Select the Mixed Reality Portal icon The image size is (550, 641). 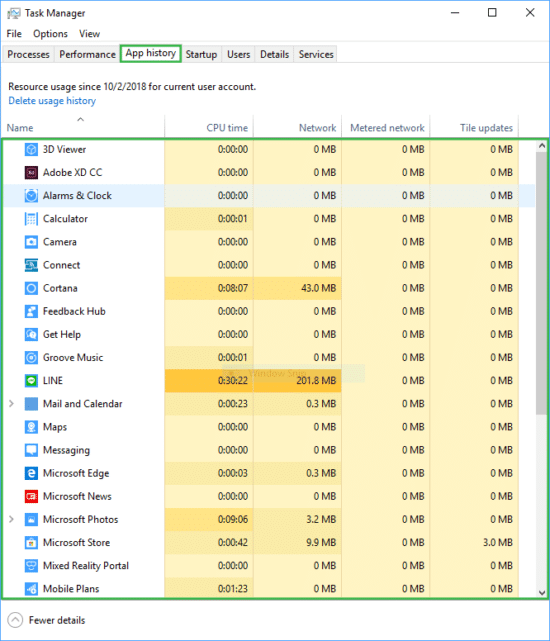coord(31,566)
